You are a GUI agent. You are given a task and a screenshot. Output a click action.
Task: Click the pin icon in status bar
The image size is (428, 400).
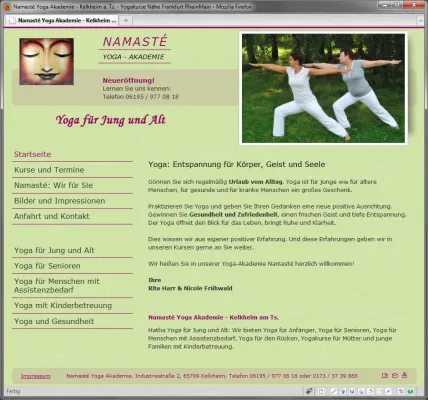click(309, 391)
